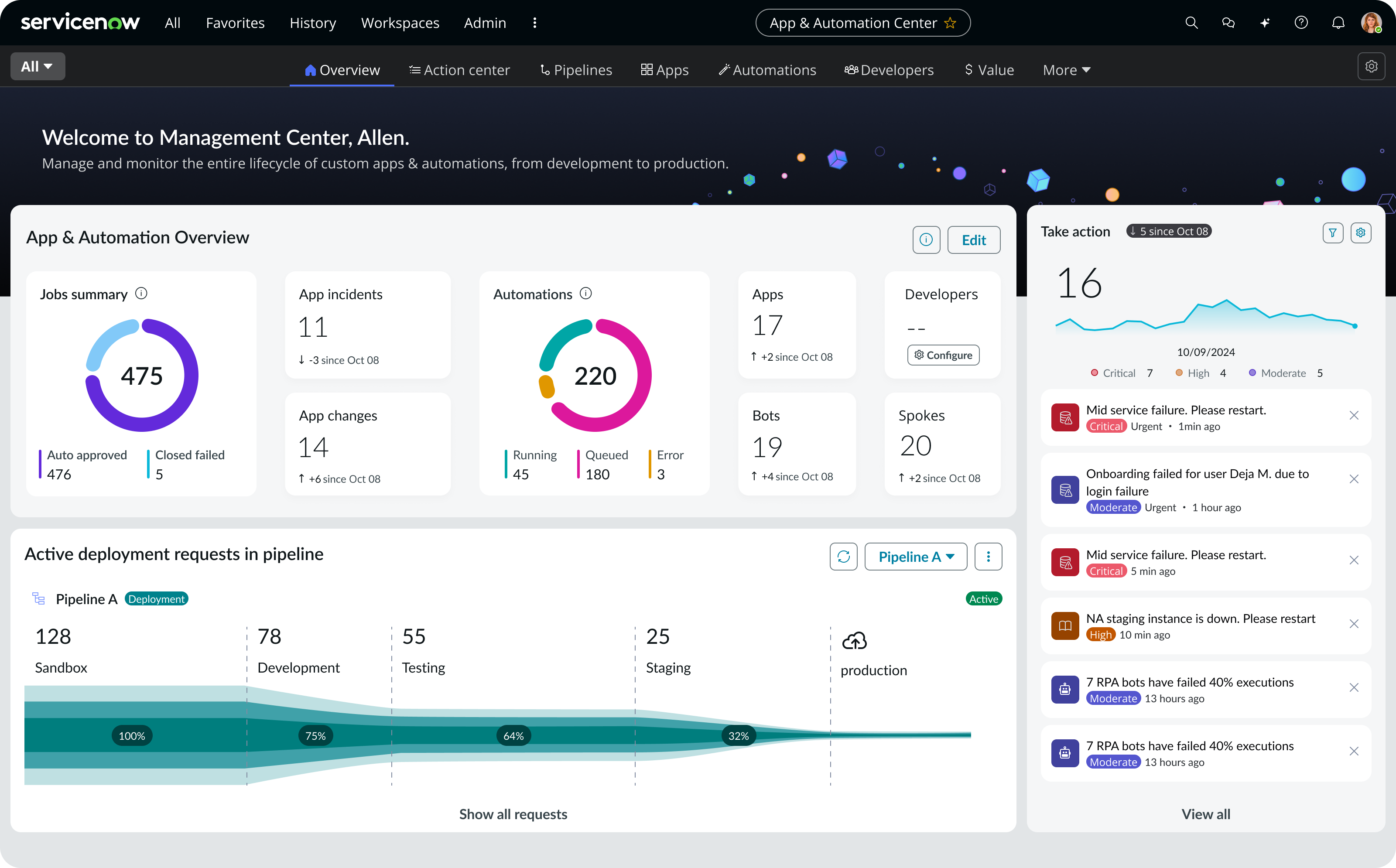Open the Pipelines tab
The width and height of the screenshot is (1396, 868).
(576, 70)
